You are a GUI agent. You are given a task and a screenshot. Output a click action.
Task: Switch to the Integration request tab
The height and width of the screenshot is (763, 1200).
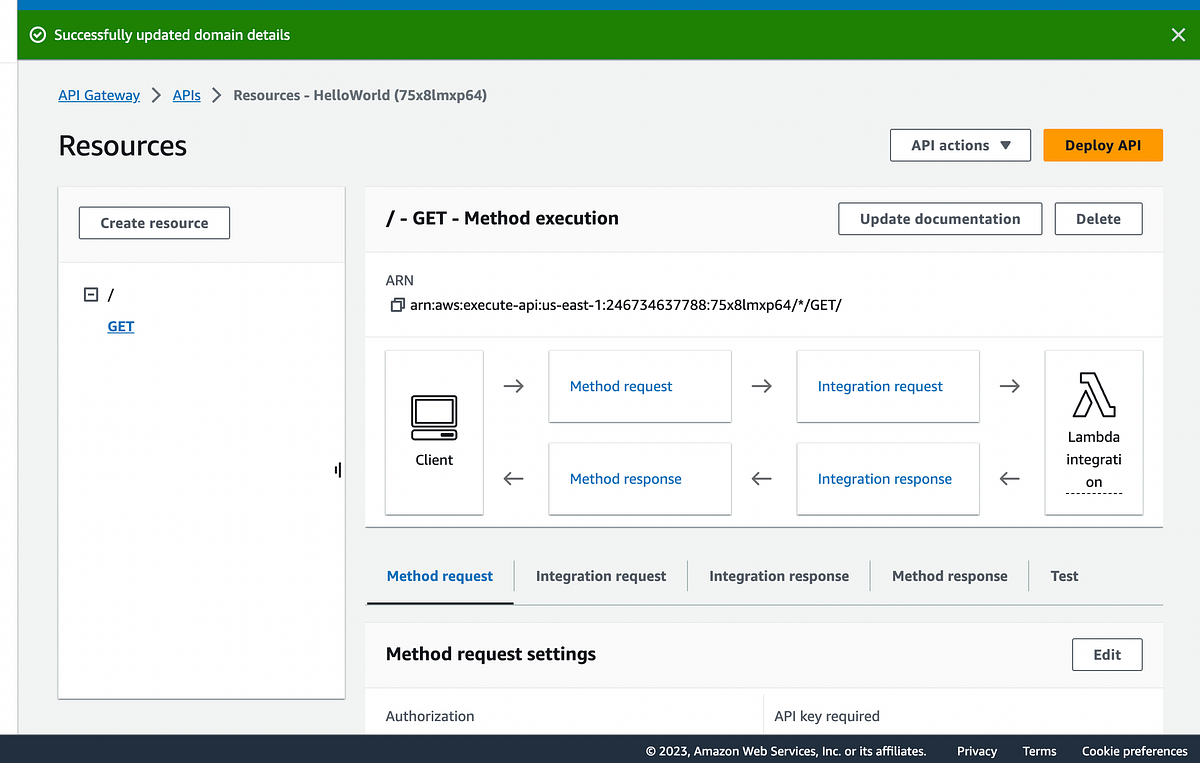tap(600, 576)
